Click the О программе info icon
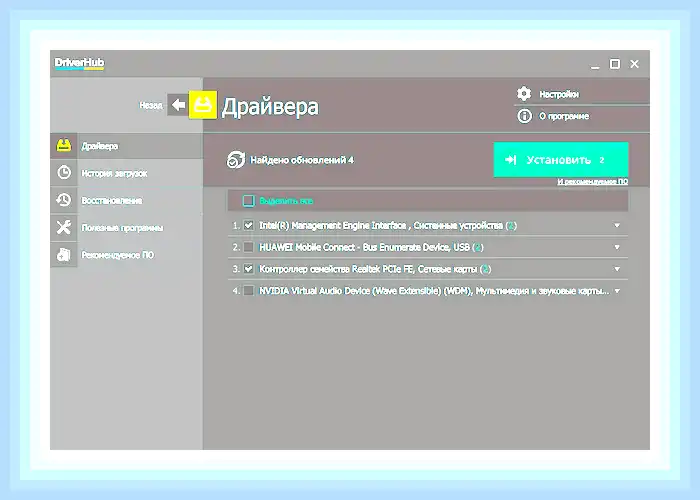This screenshot has height=500, width=700. click(524, 116)
